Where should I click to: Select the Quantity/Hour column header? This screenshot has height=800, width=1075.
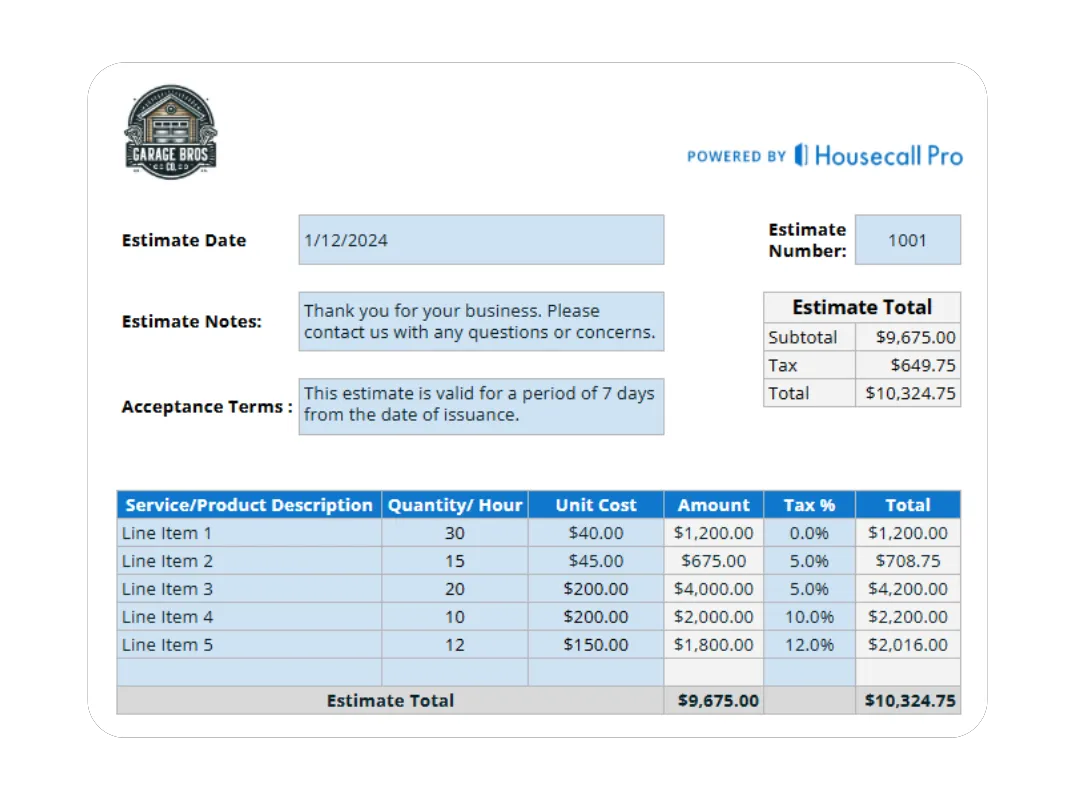(455, 505)
